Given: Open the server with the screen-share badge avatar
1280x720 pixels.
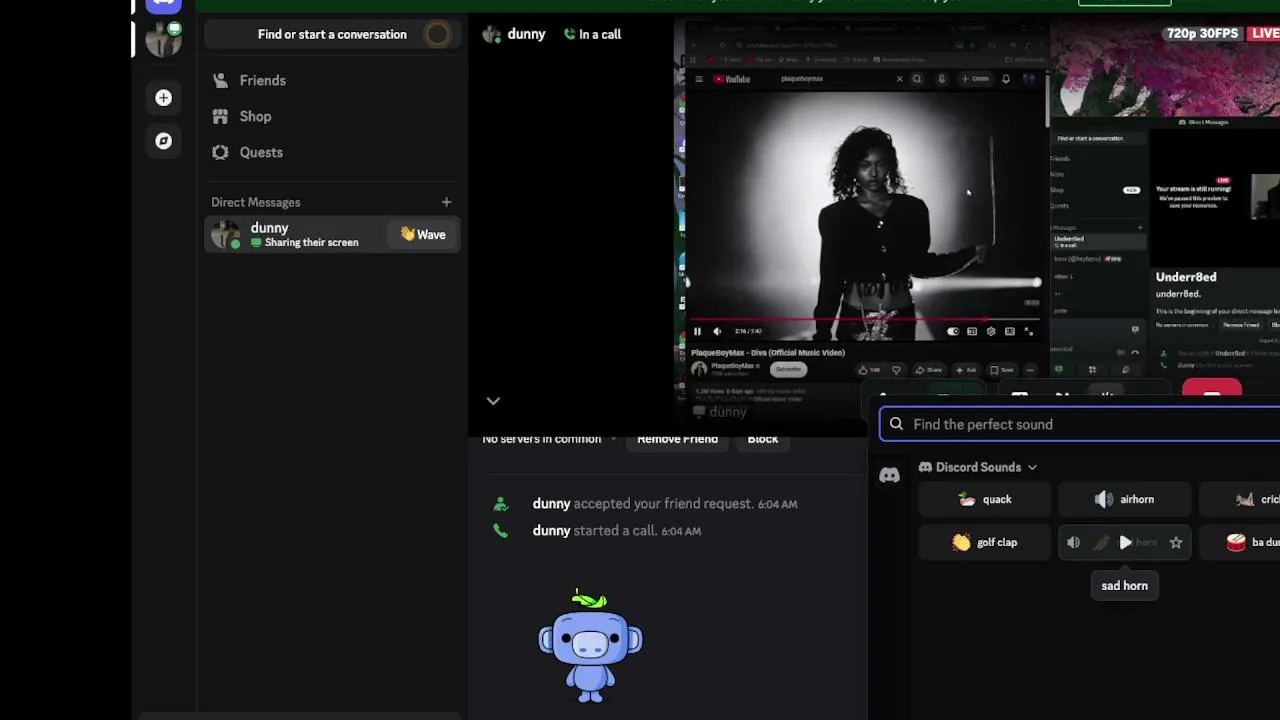Looking at the screenshot, I should point(163,38).
